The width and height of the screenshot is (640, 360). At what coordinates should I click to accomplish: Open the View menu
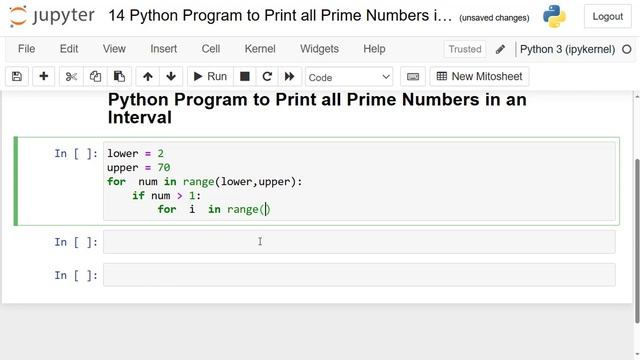pos(114,49)
